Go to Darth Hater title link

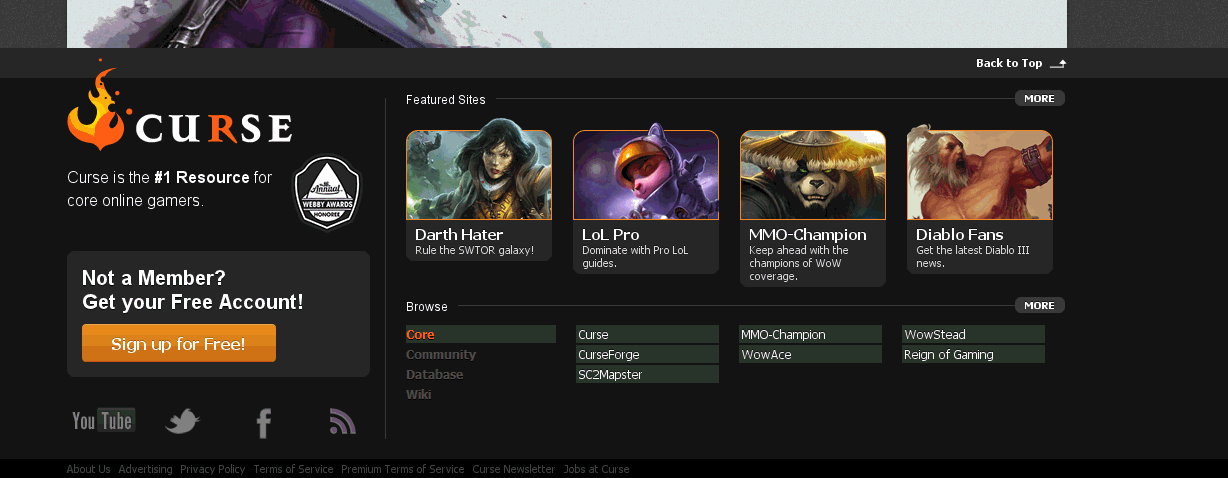(459, 234)
